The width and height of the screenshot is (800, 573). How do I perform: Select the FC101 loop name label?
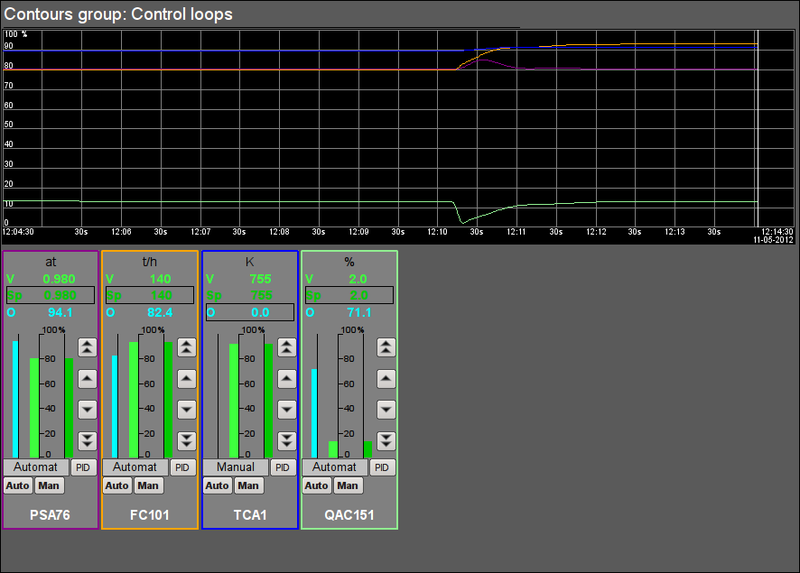pyautogui.click(x=149, y=515)
